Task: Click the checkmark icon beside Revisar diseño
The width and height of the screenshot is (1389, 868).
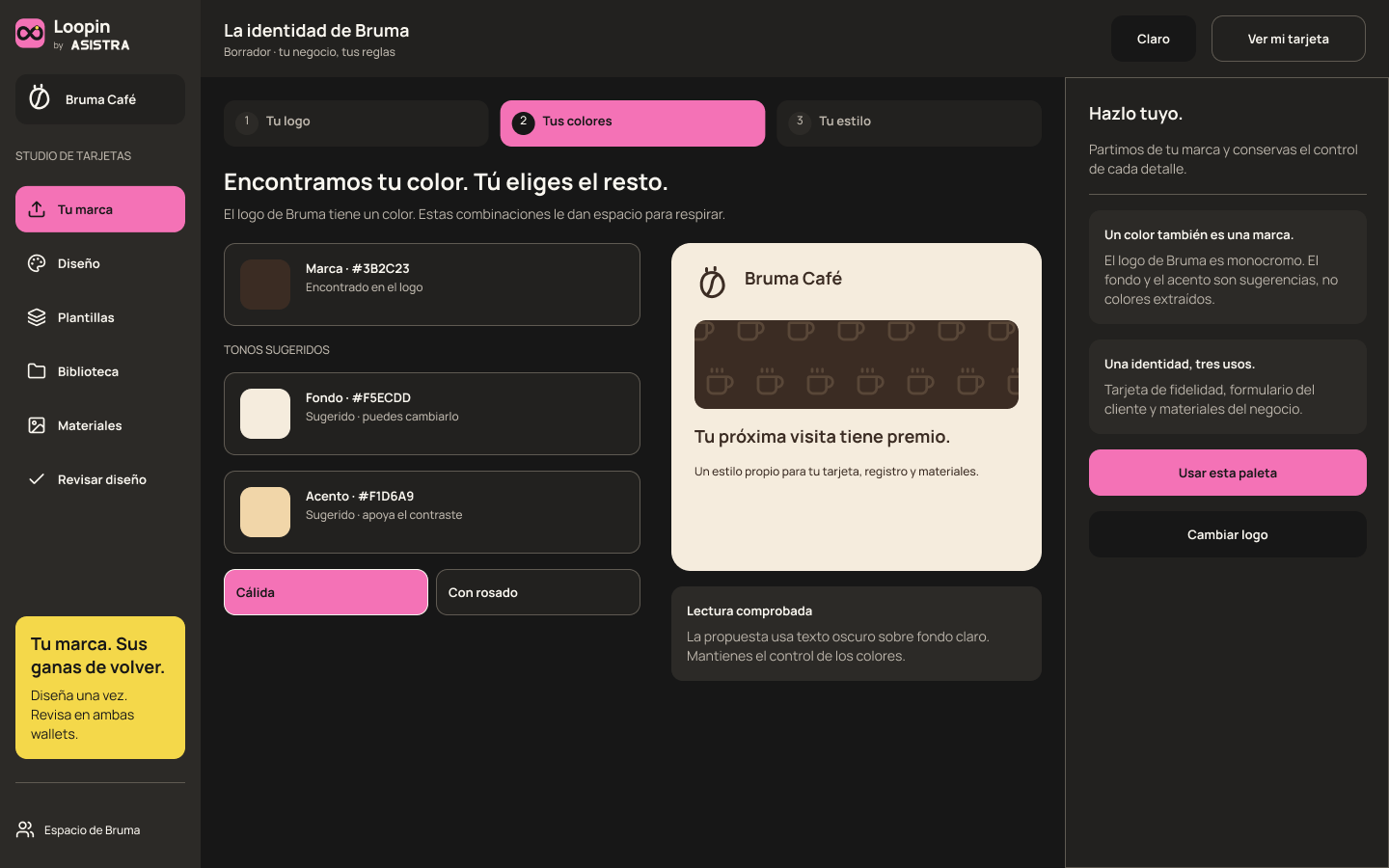Action: coord(37,479)
